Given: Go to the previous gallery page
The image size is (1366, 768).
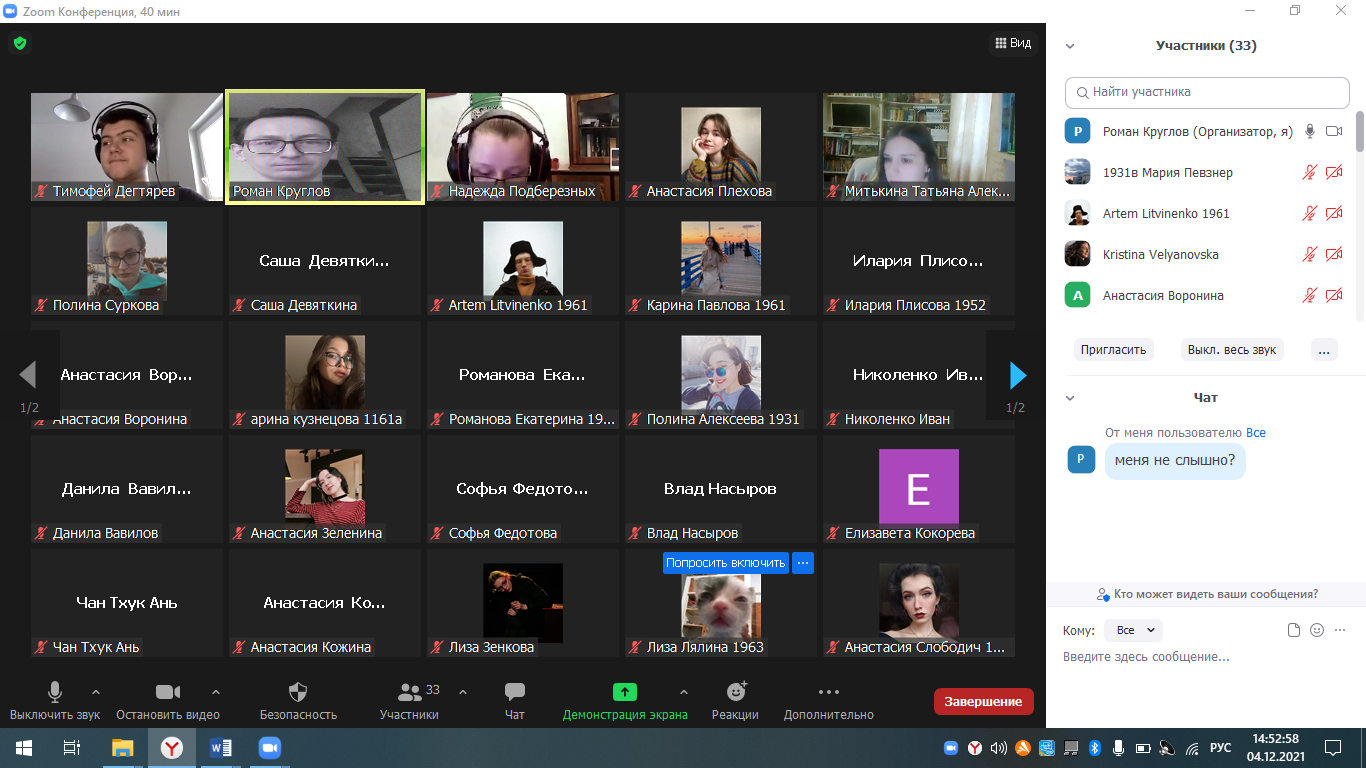Looking at the screenshot, I should click(x=29, y=375).
